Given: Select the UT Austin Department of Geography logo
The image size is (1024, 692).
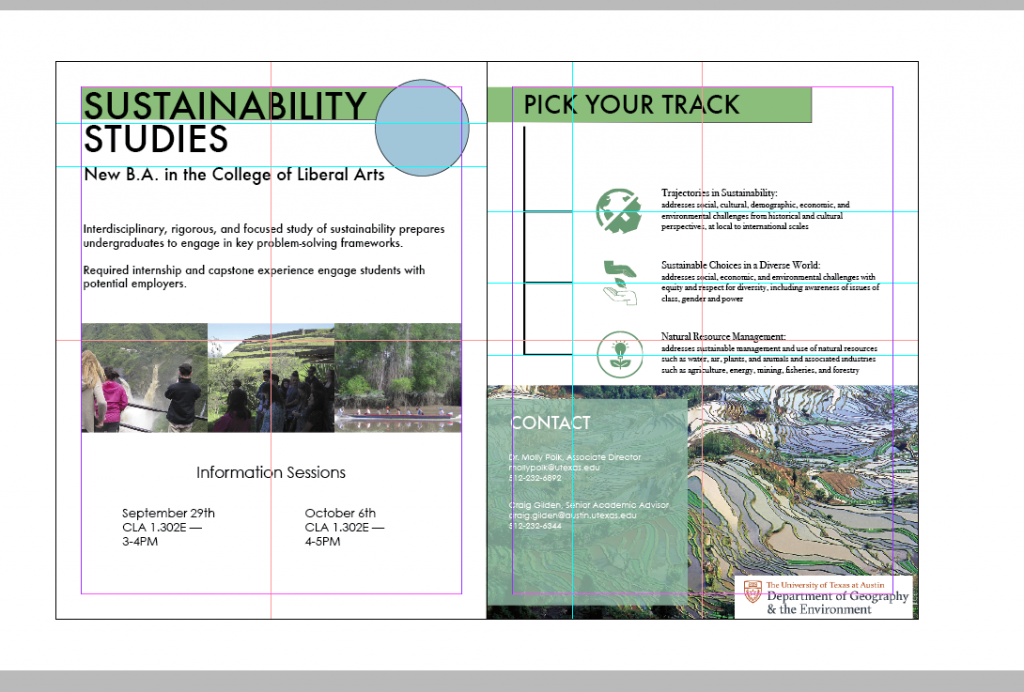Looking at the screenshot, I should point(825,597).
